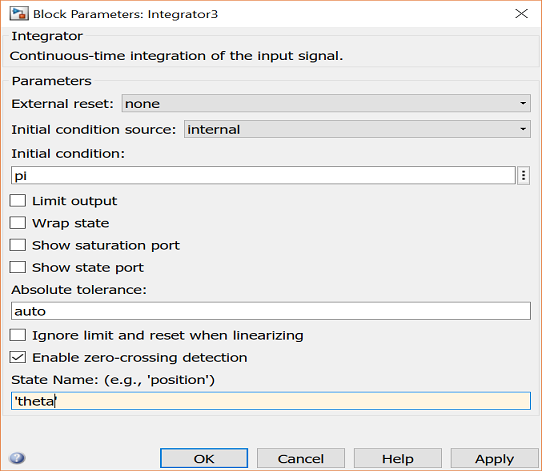Click the OK button
The height and width of the screenshot is (471, 542).
(204, 459)
